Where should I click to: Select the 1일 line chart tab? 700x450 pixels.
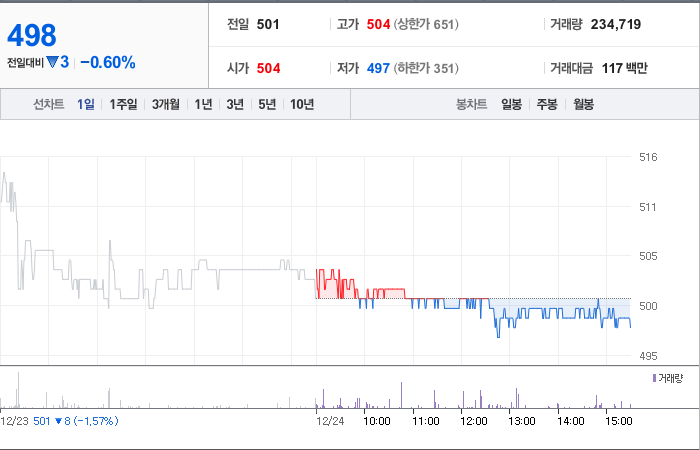tap(85, 104)
